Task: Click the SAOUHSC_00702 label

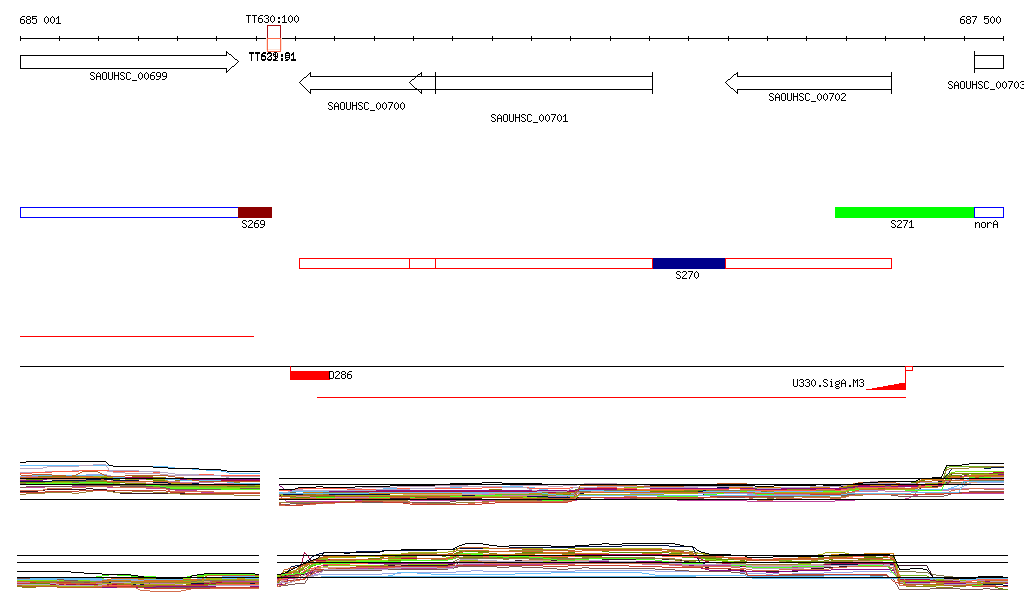Action: pyautogui.click(x=807, y=97)
